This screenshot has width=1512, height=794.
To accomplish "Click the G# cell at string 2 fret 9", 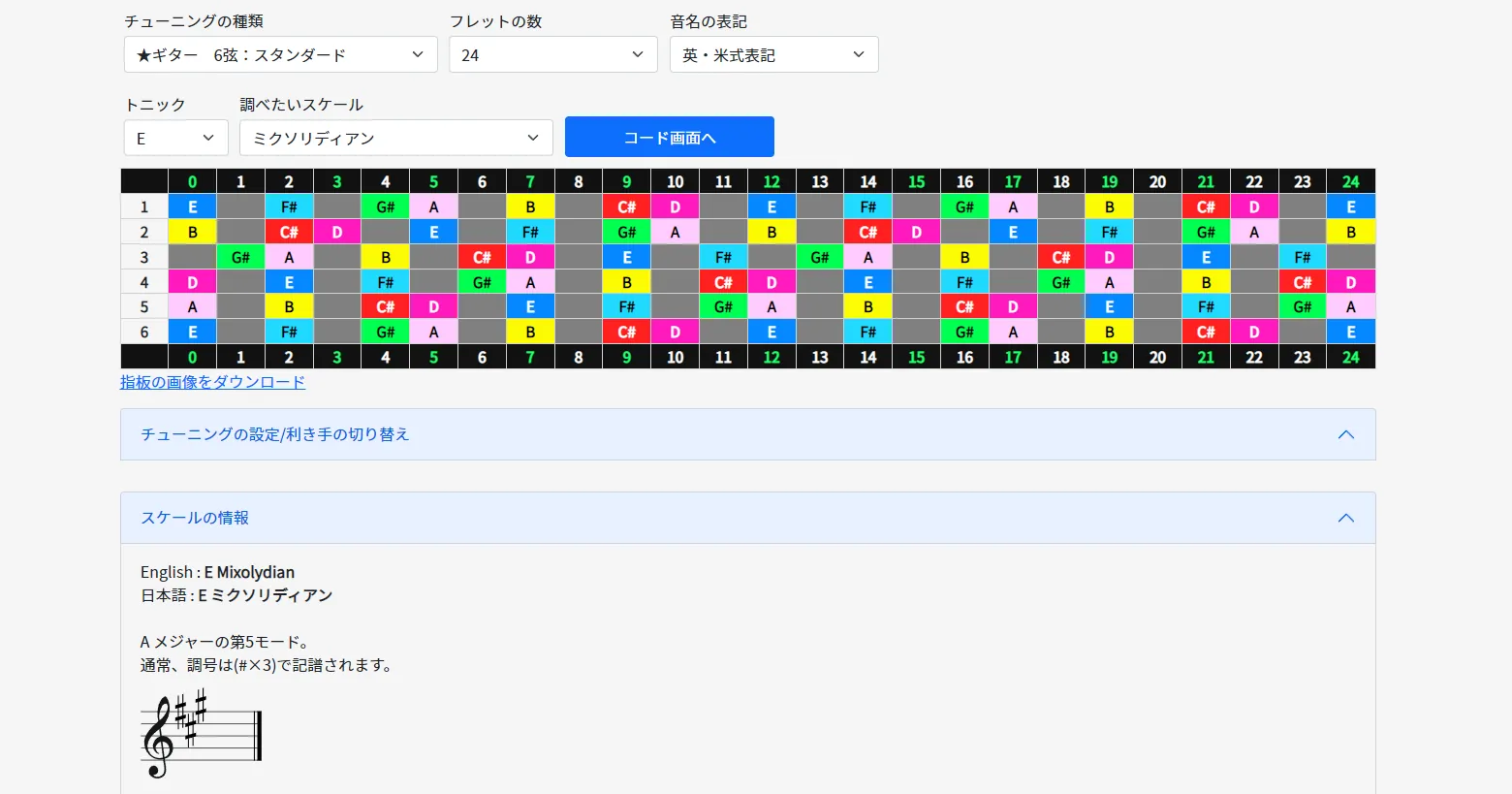I will (626, 232).
